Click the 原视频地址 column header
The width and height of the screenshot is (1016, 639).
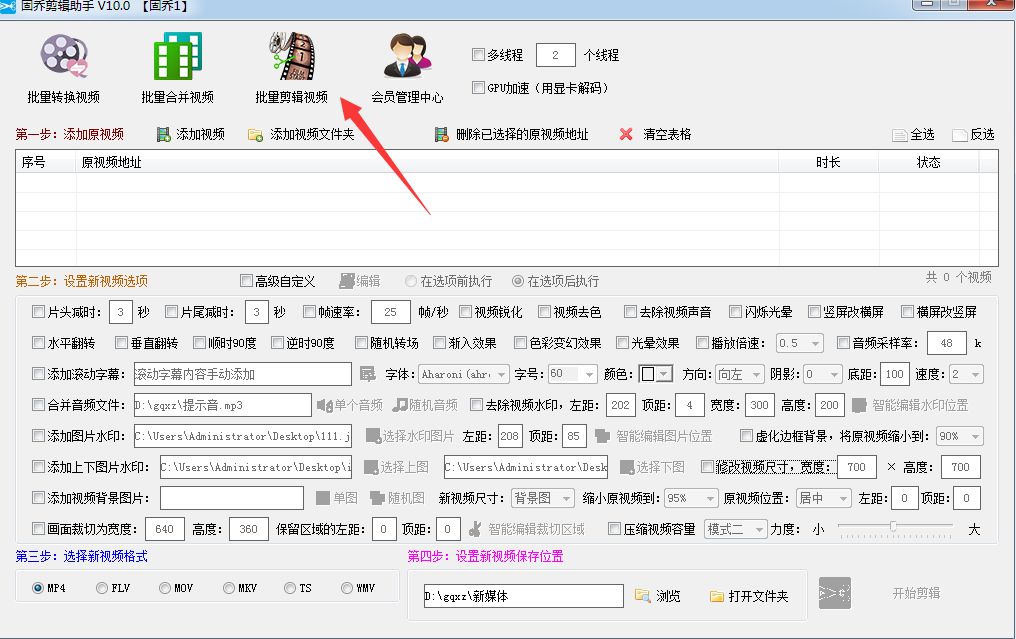tap(427, 162)
